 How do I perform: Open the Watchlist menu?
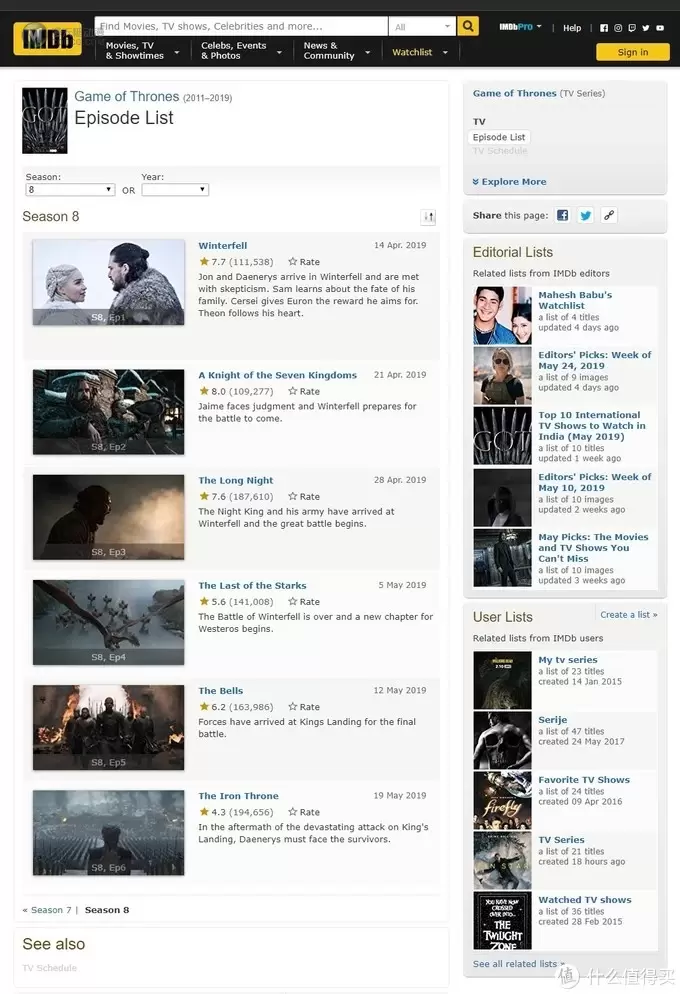click(x=420, y=52)
